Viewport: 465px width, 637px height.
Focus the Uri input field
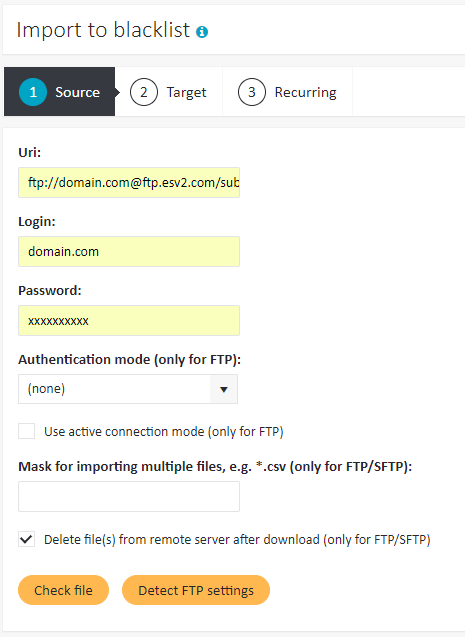click(x=129, y=182)
